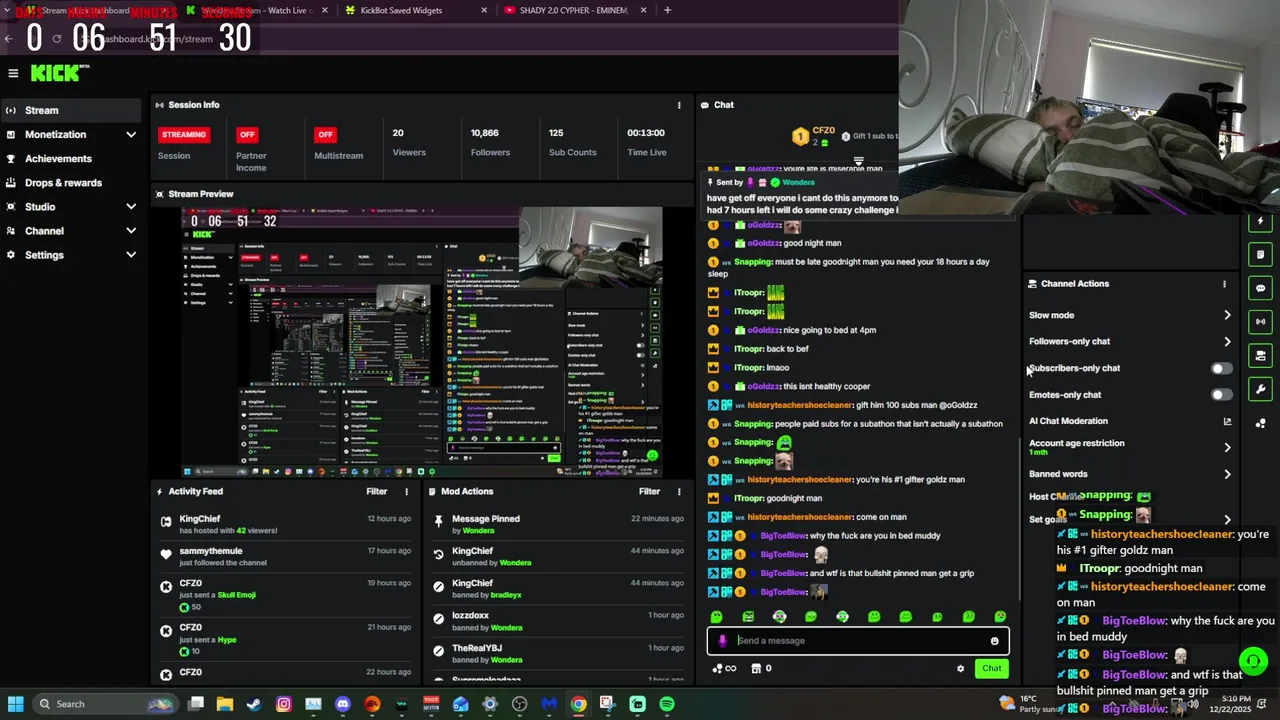Click the lightning bolt quick actions icon
1280x720 pixels.
click(x=1260, y=221)
